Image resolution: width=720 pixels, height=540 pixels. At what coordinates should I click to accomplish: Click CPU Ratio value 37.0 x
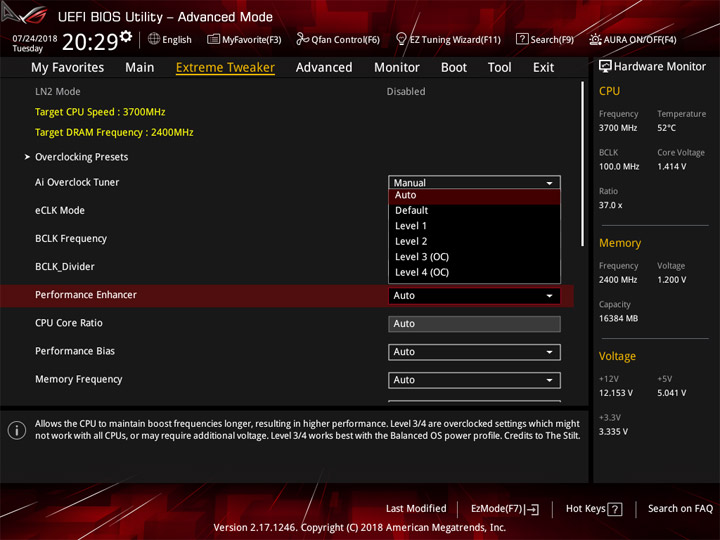tap(611, 205)
